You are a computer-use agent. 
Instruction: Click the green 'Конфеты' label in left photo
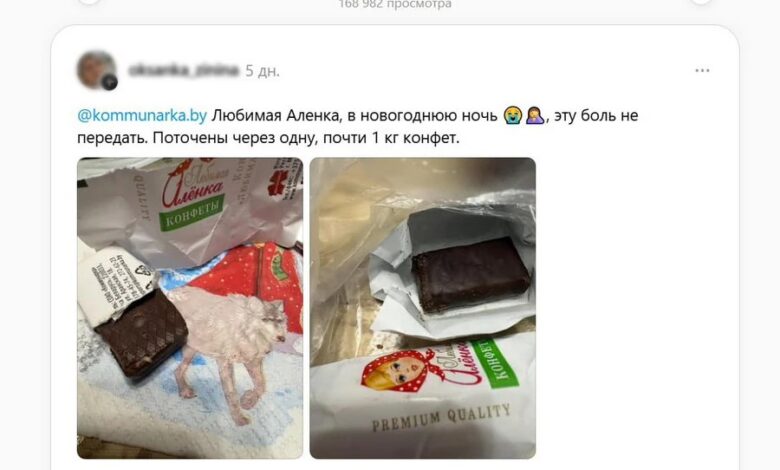(192, 212)
